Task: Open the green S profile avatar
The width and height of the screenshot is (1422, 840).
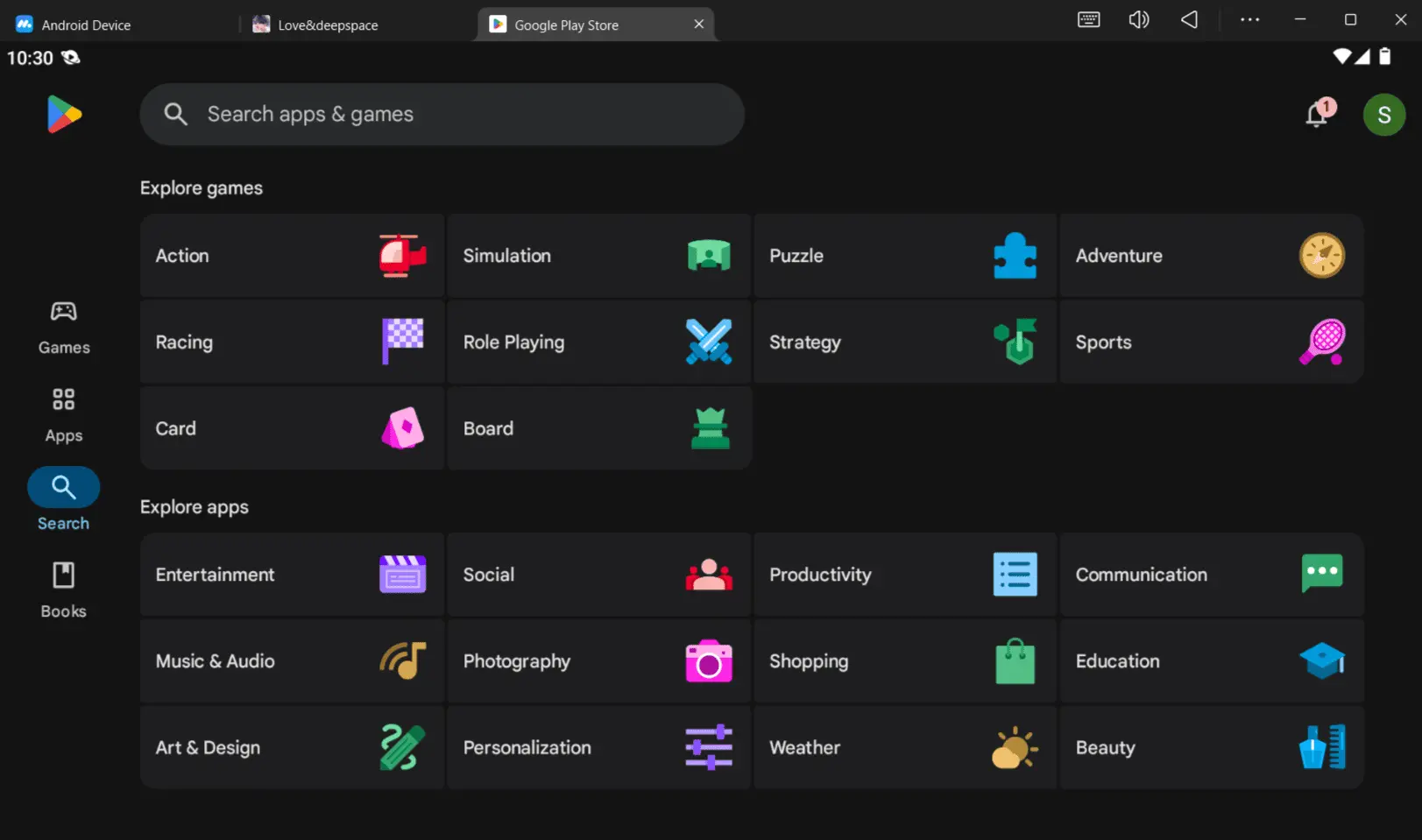Action: pos(1384,115)
